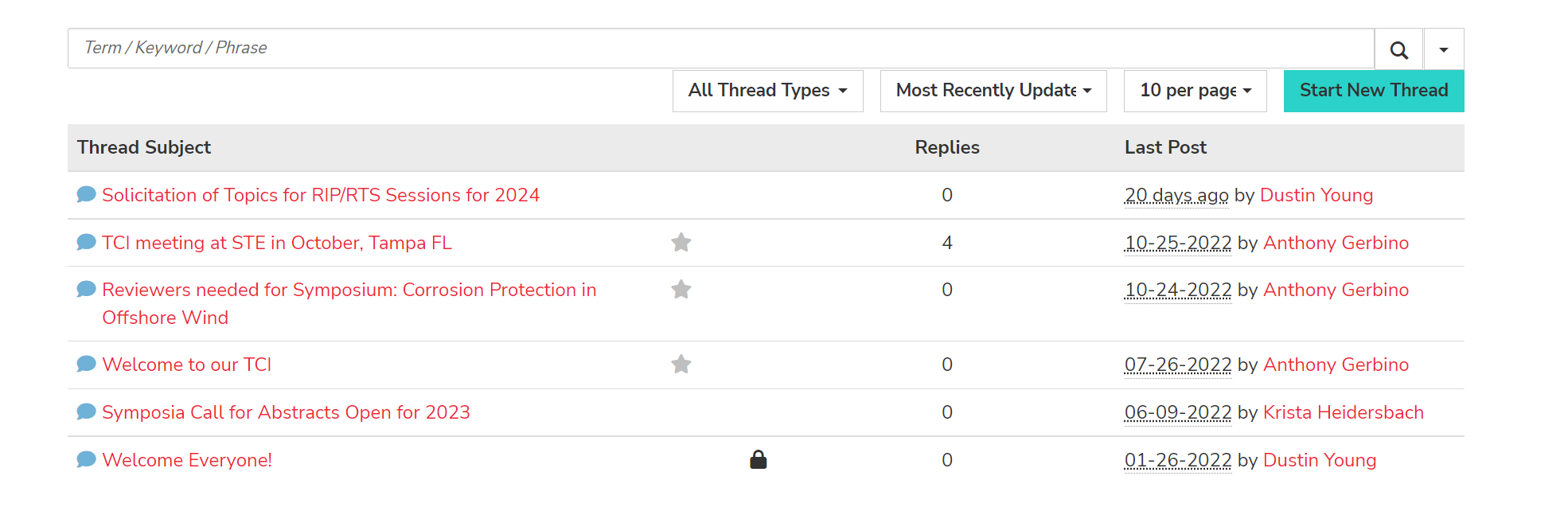1568x511 pixels.
Task: Open the 10 per page dropdown
Action: 1195,91
